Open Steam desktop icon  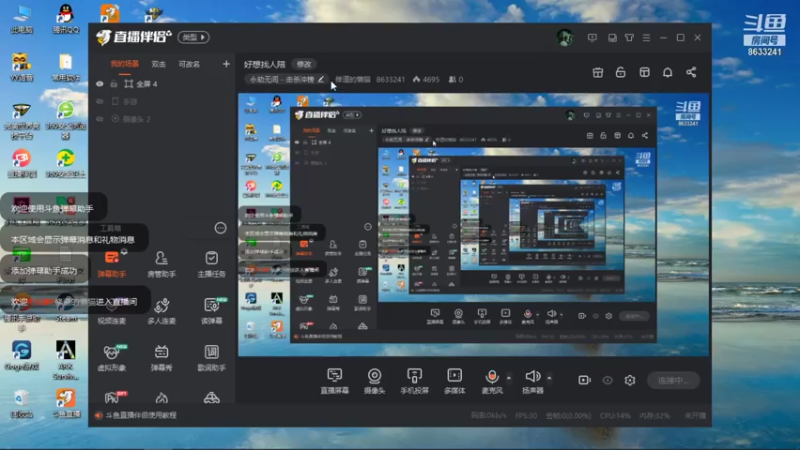pyautogui.click(x=66, y=308)
